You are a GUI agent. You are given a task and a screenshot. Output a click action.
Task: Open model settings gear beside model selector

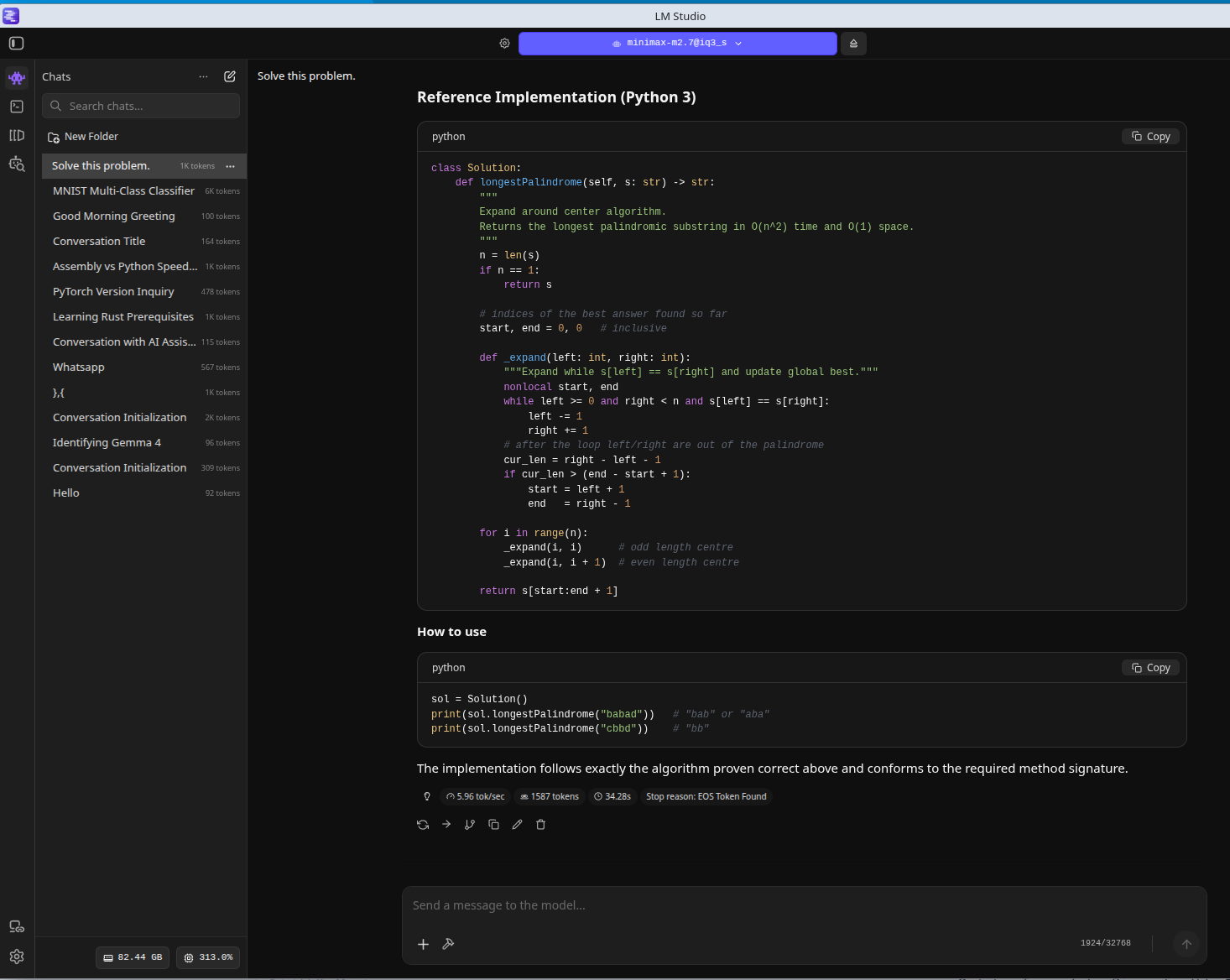tap(504, 44)
